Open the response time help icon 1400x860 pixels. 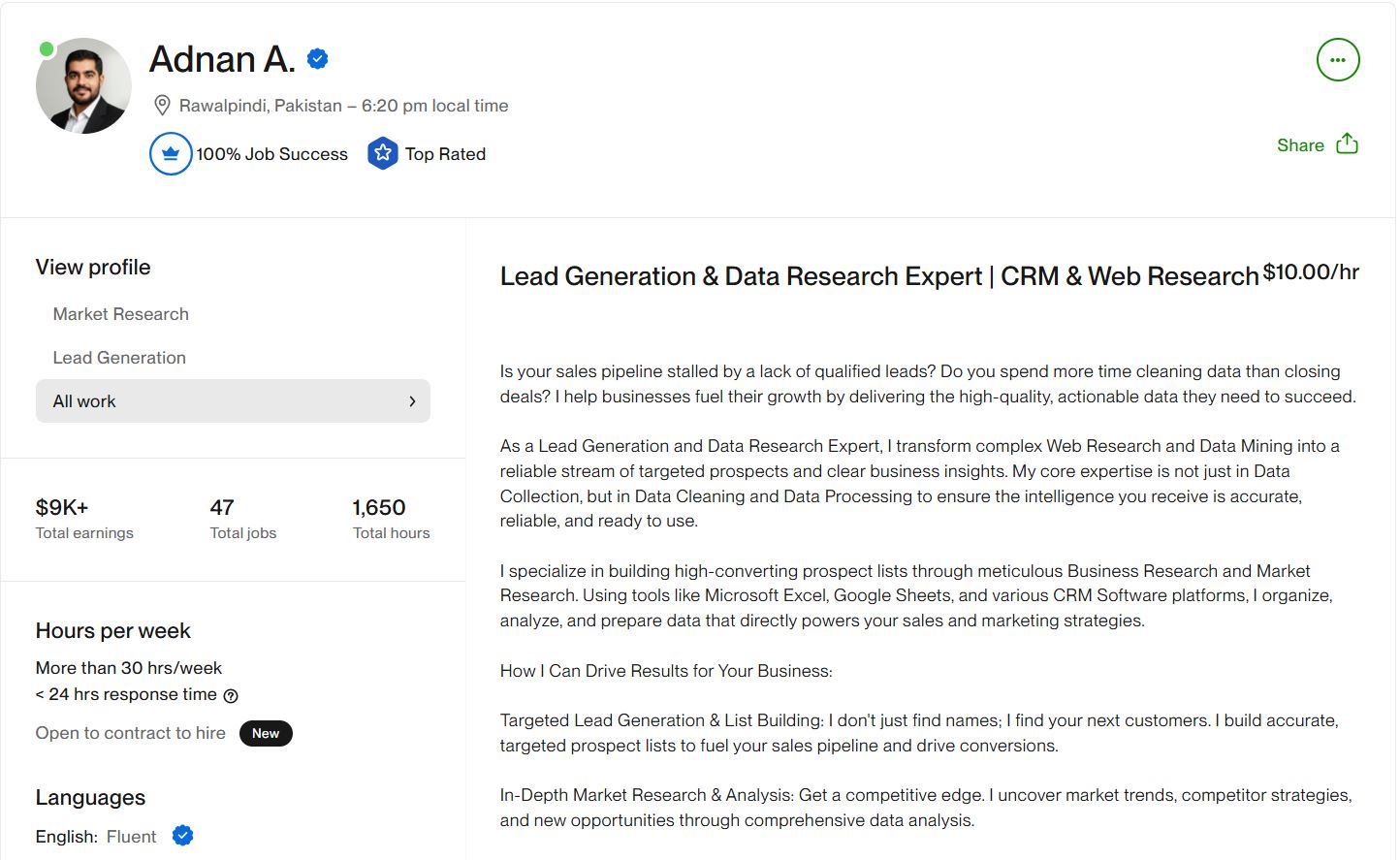(231, 696)
